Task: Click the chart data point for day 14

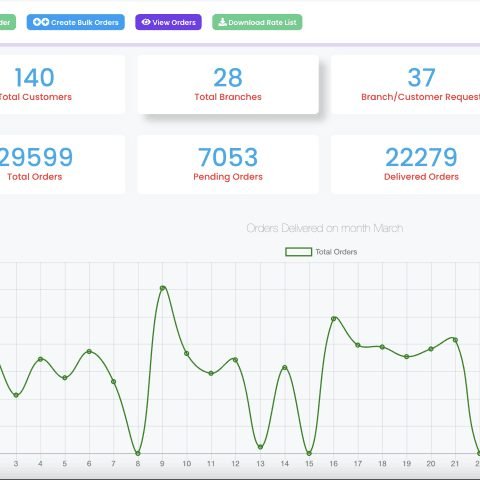Action: [285, 367]
